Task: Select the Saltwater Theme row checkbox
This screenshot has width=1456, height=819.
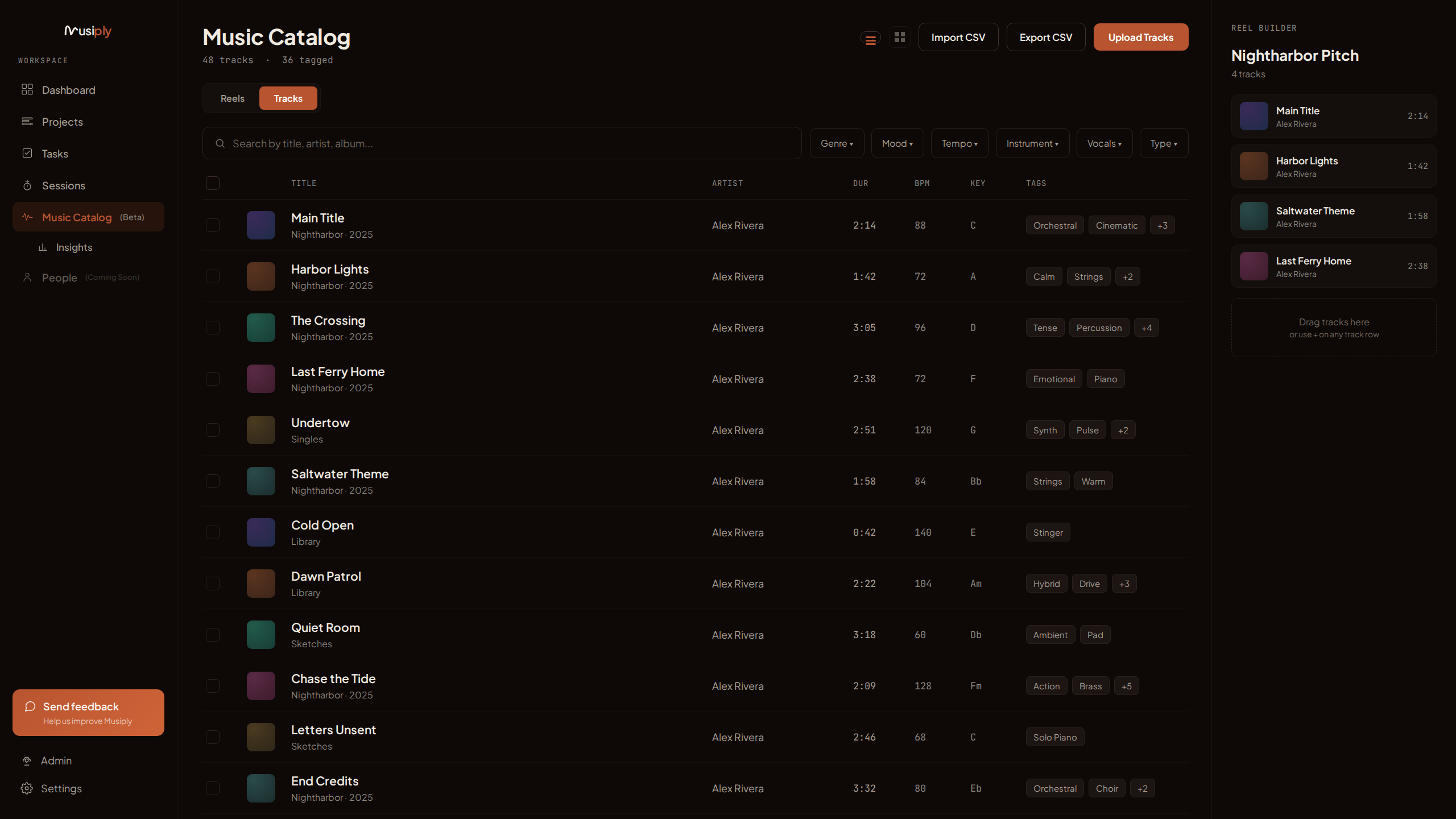Action: coord(213,481)
